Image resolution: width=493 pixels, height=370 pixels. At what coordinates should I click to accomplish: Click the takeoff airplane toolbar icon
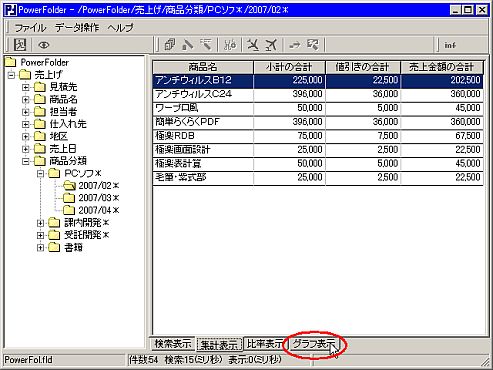point(271,45)
